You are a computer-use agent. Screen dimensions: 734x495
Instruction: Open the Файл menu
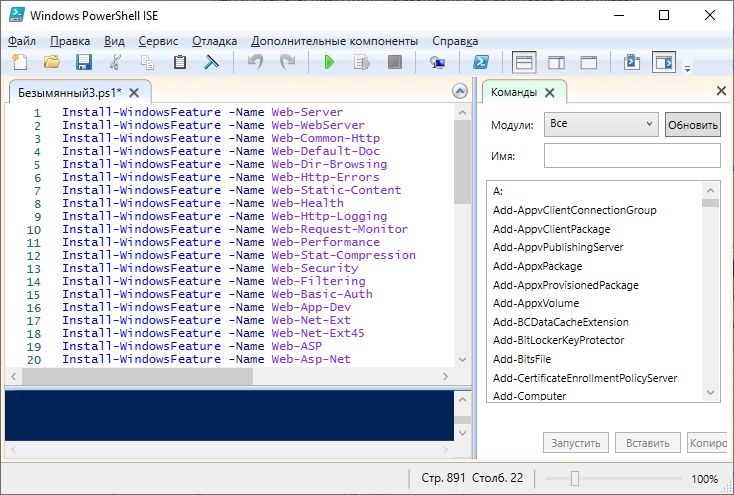[x=22, y=41]
